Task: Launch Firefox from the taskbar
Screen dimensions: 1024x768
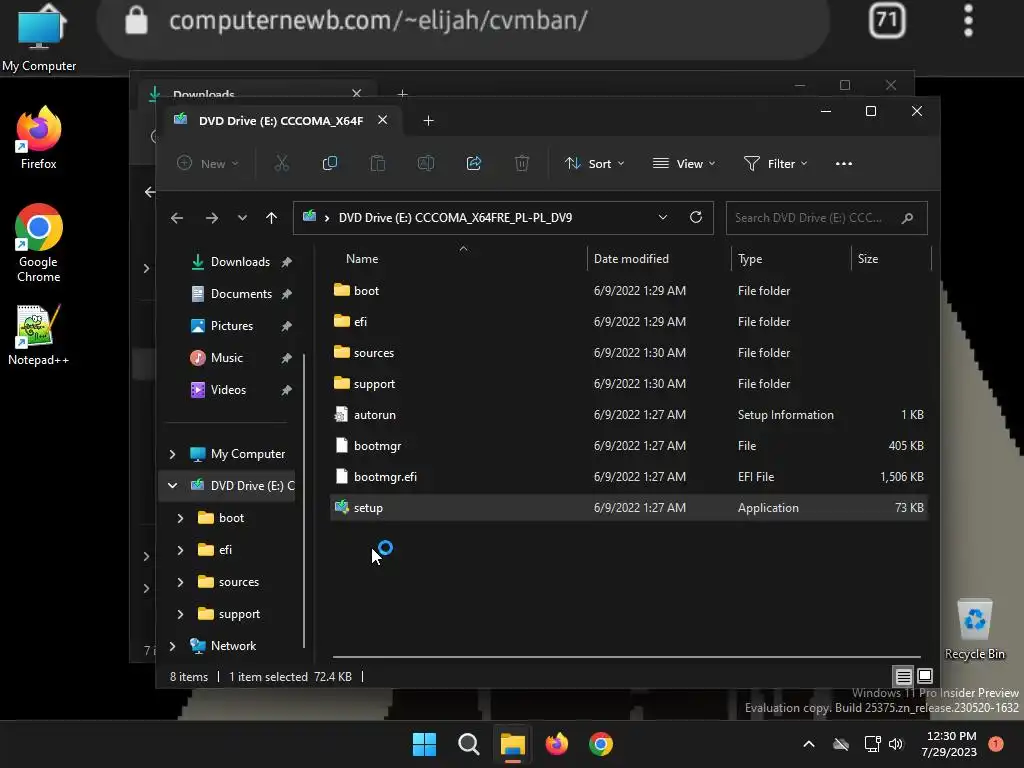Action: pyautogui.click(x=556, y=744)
